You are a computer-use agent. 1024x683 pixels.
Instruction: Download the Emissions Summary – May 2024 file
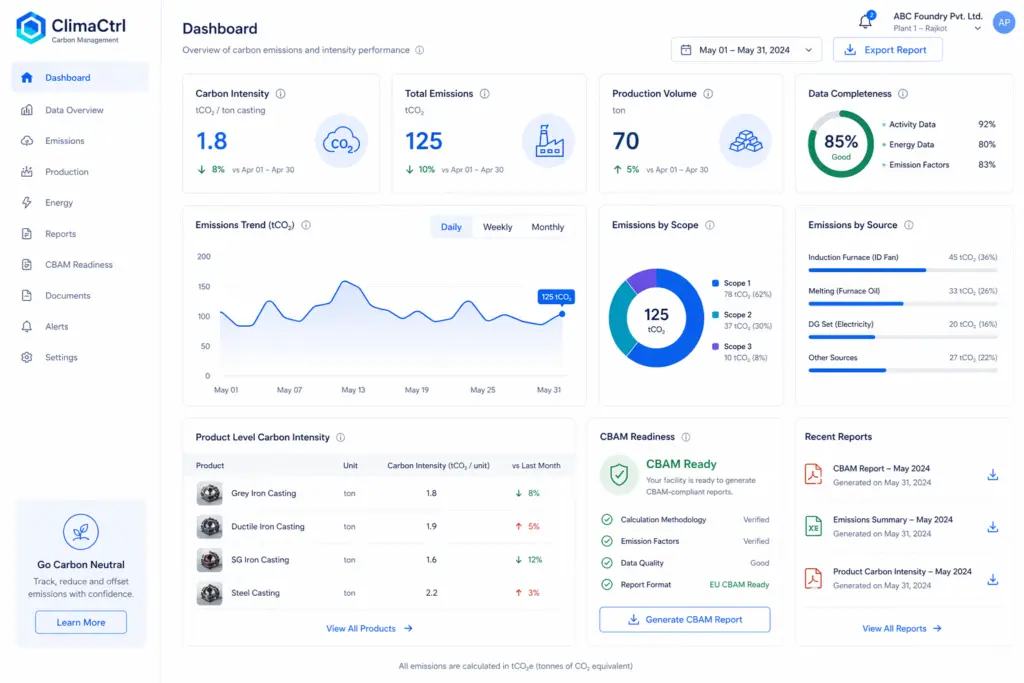992,526
